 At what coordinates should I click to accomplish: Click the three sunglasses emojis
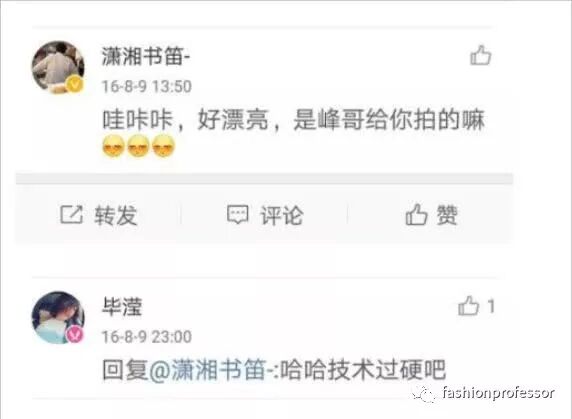139,146
